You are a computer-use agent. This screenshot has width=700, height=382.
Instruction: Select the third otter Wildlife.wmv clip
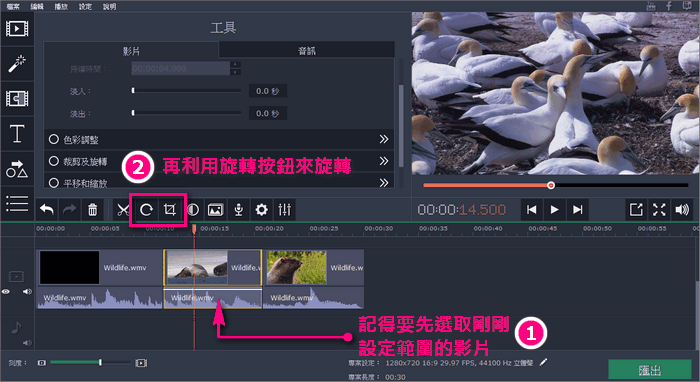tap(314, 267)
